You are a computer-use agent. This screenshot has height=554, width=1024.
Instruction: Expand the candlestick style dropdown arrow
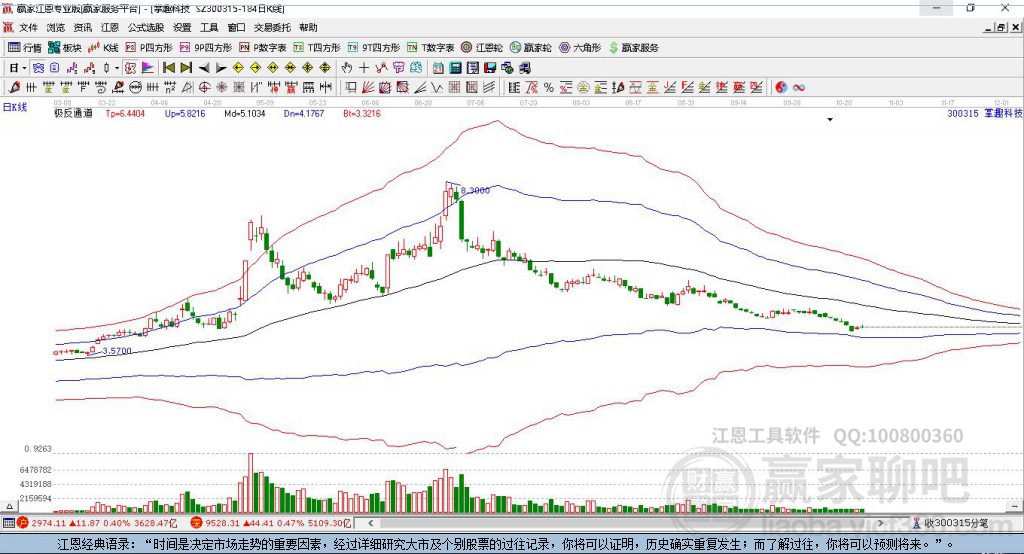point(116,68)
